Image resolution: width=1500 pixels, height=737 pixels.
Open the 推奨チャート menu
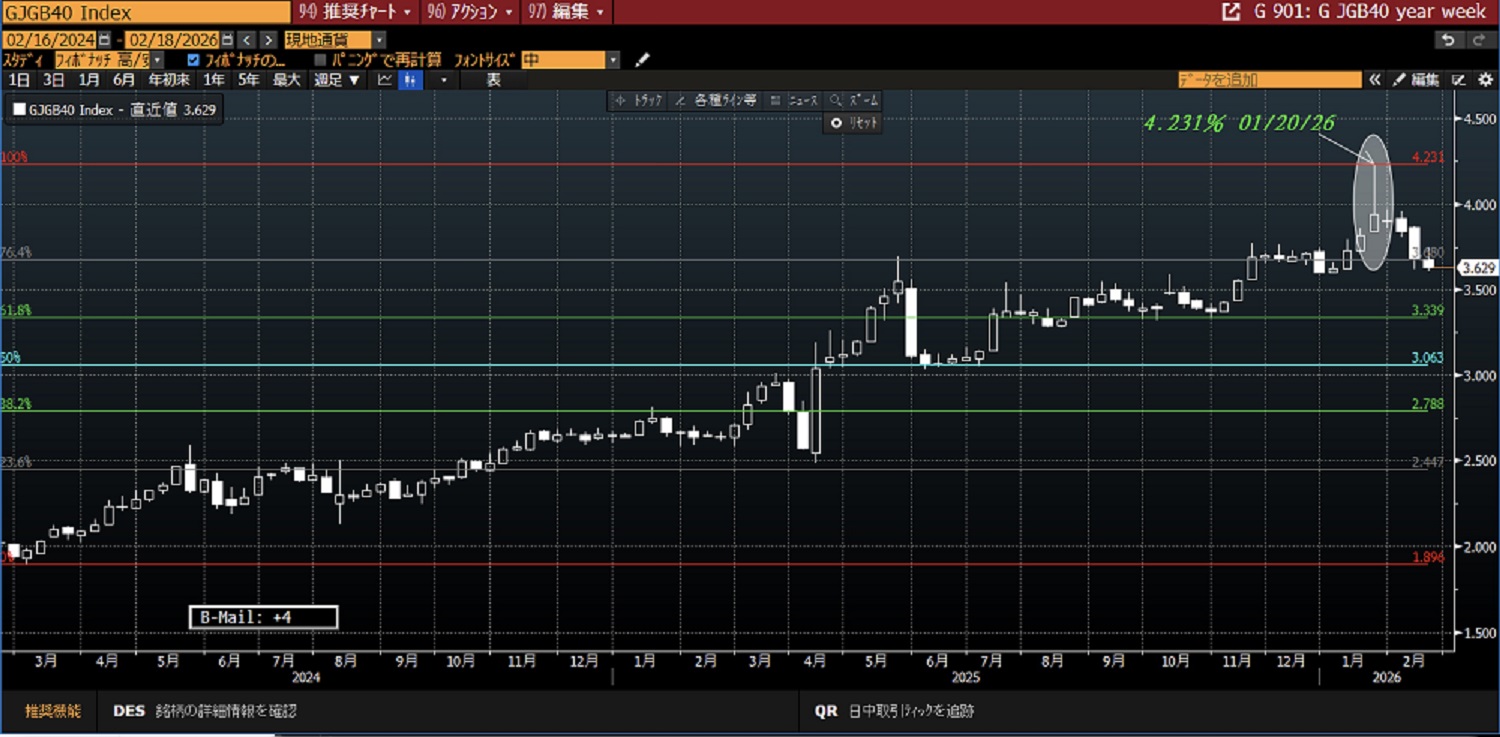[357, 12]
